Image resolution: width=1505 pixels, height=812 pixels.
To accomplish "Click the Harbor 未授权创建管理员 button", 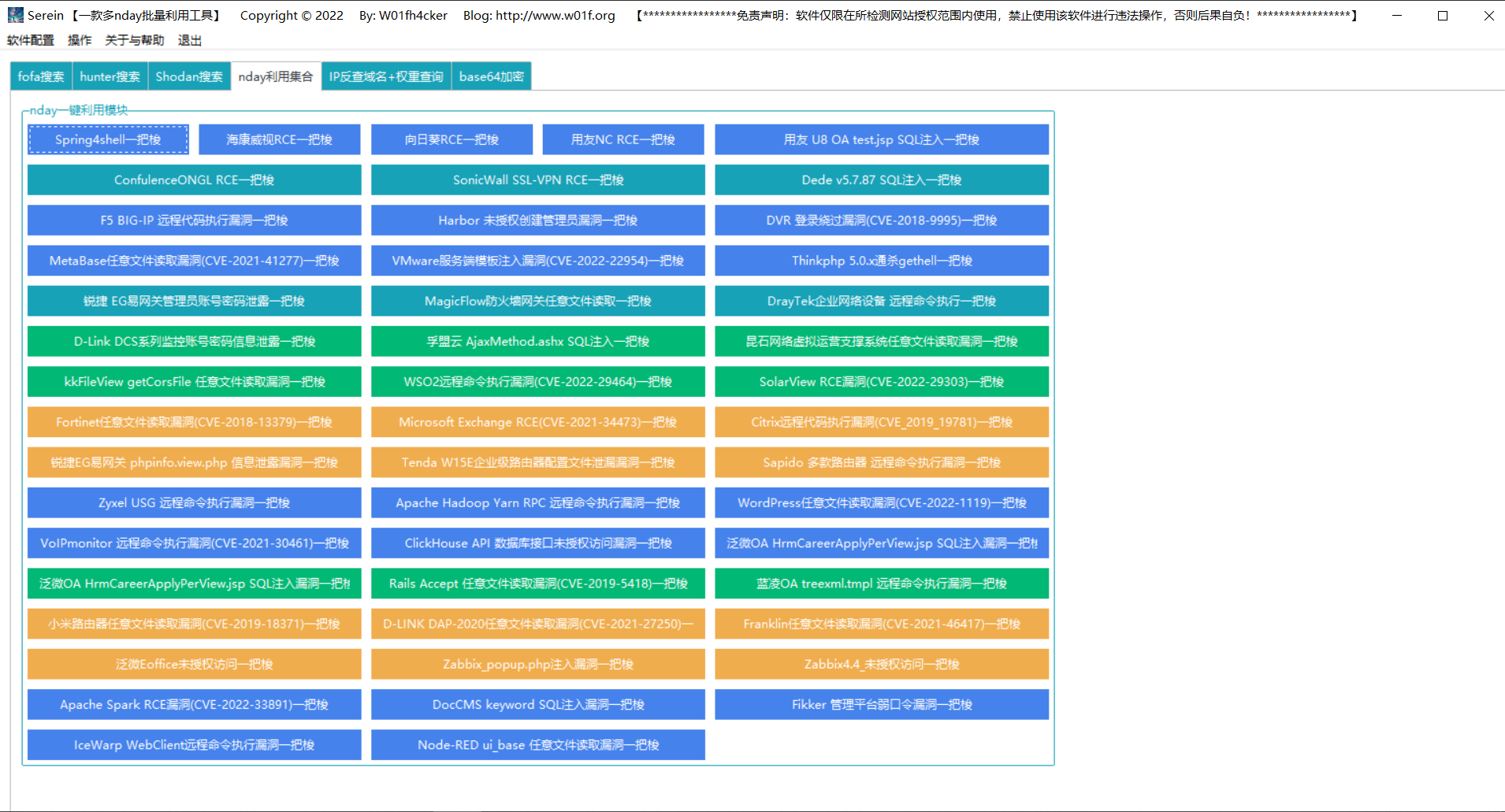I will point(538,220).
